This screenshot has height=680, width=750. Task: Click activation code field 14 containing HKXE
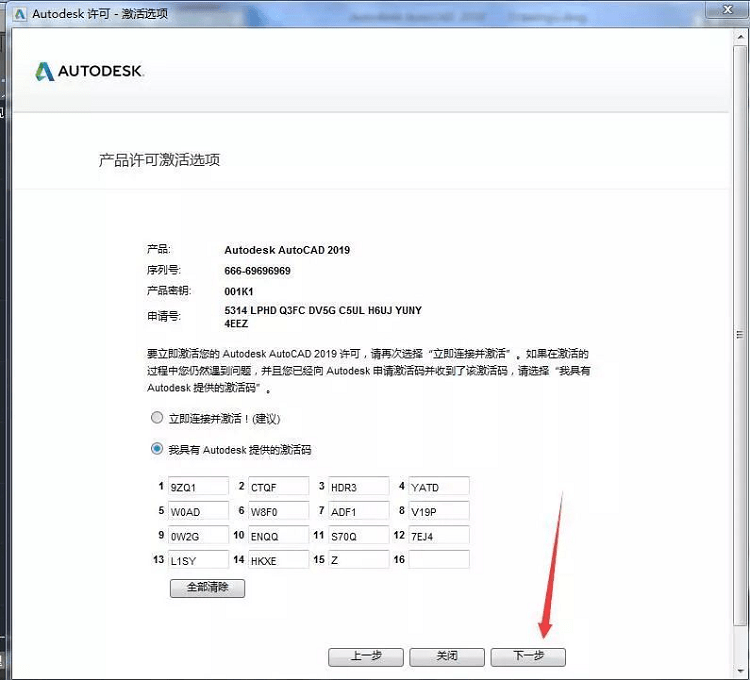pos(279,559)
